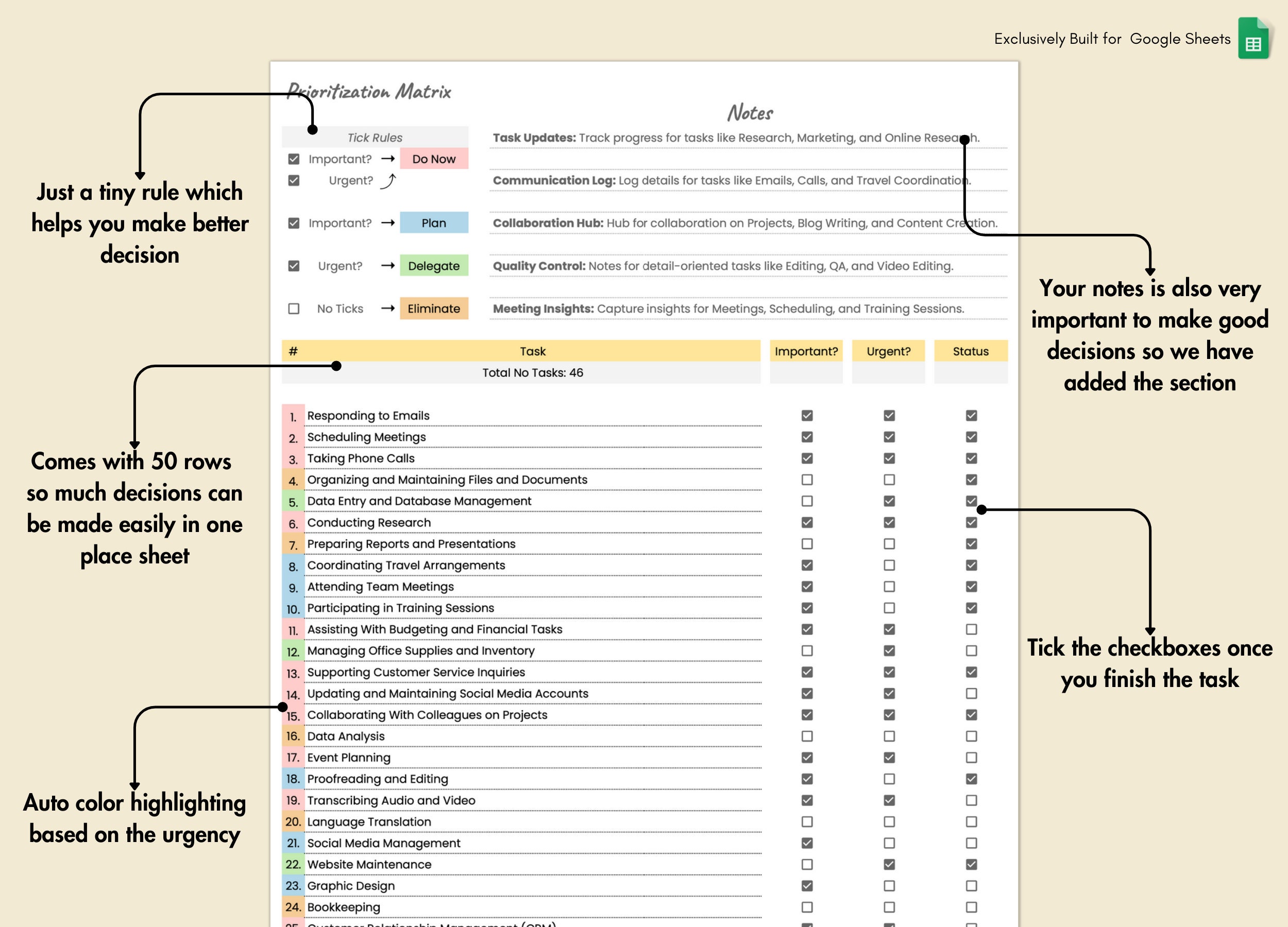The width and height of the screenshot is (1288, 927).
Task: Uncheck Status for Taking Phone Calls
Action: click(x=972, y=458)
